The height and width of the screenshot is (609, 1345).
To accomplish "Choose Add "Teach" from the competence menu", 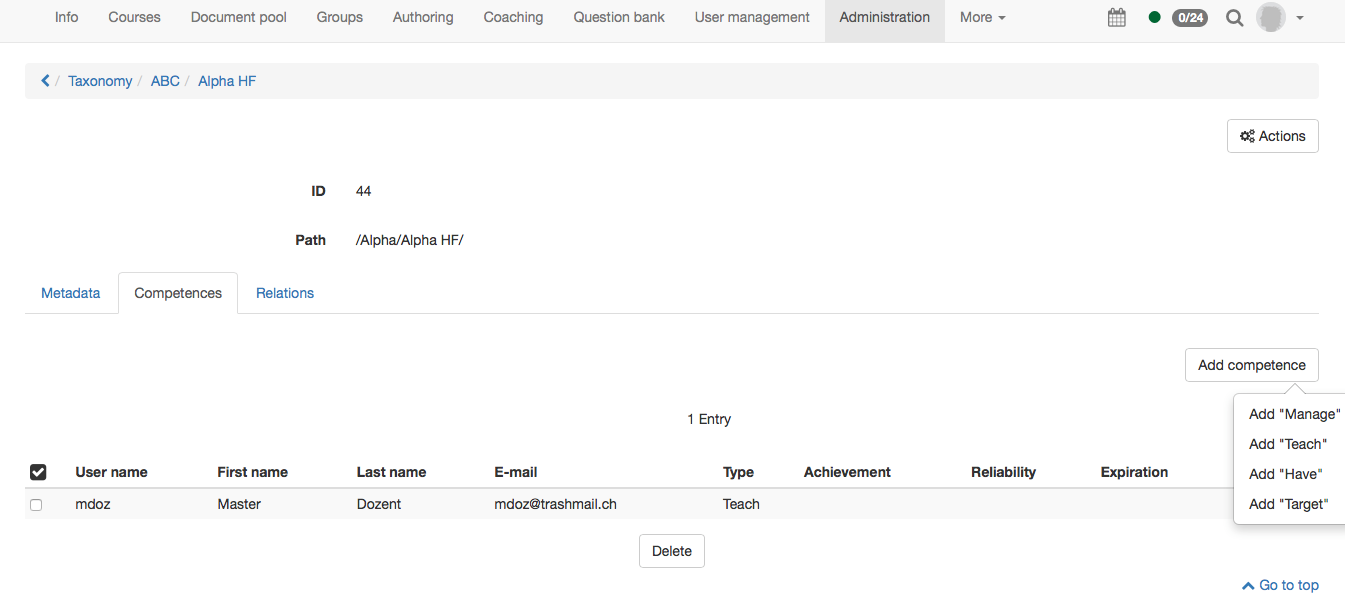I will 1287,443.
